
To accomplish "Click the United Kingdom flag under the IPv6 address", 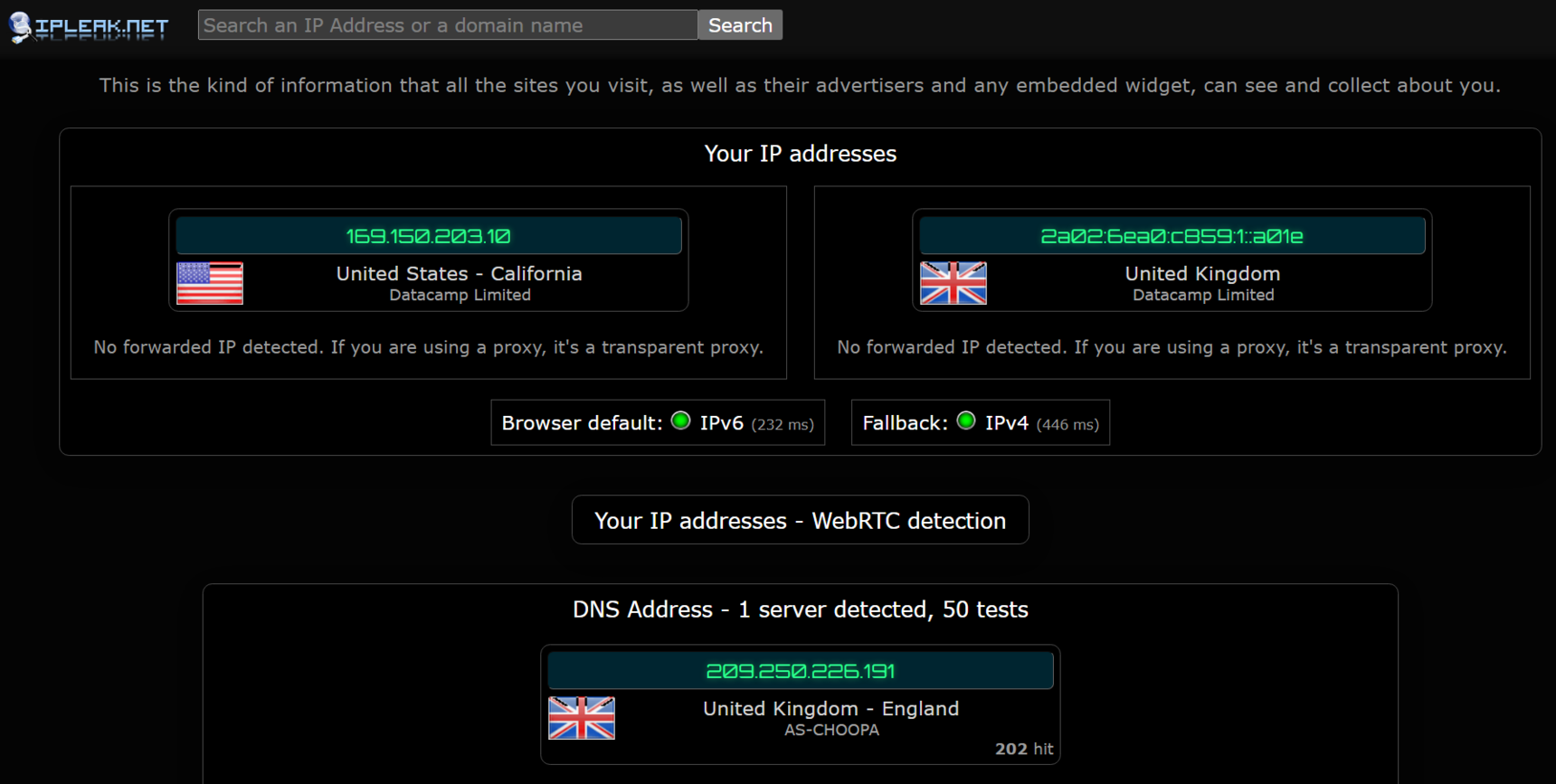I will click(x=953, y=284).
